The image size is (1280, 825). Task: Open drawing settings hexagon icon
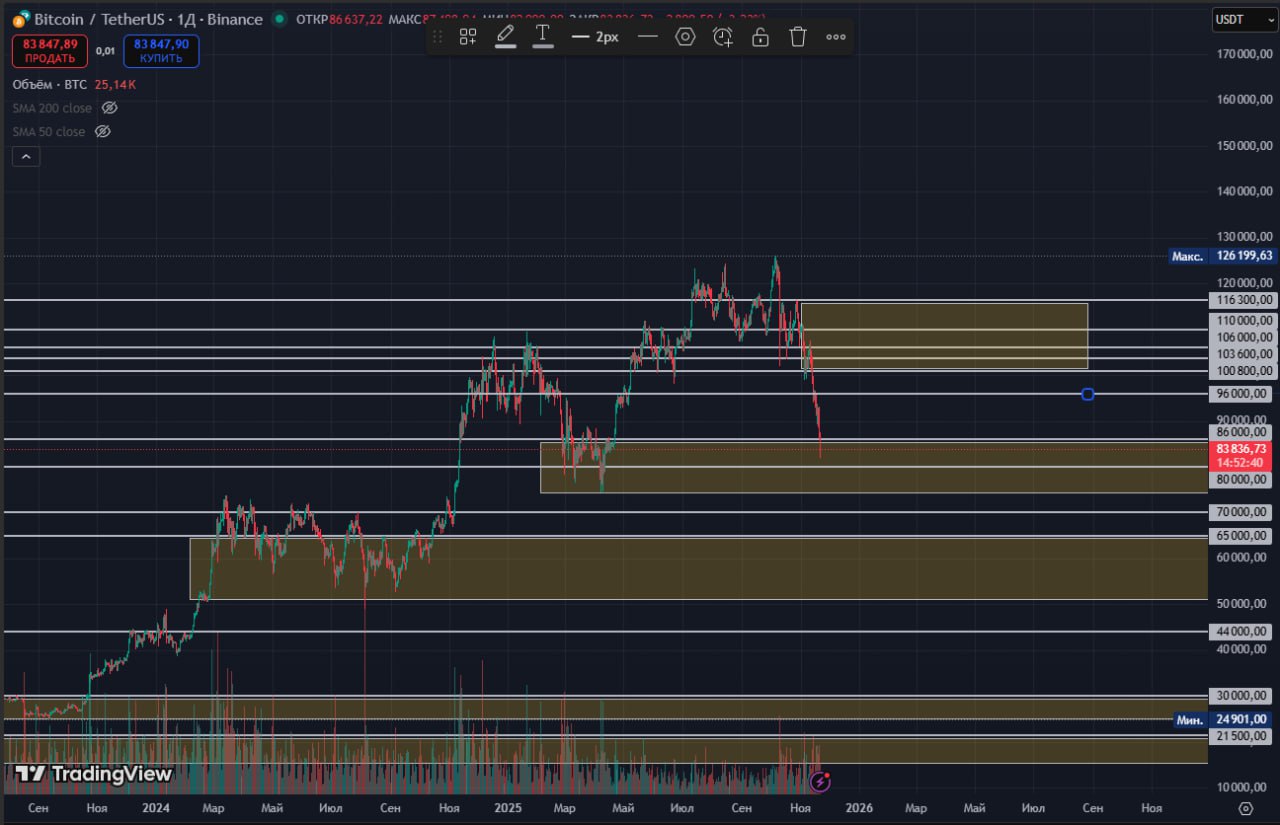pyautogui.click(x=685, y=37)
